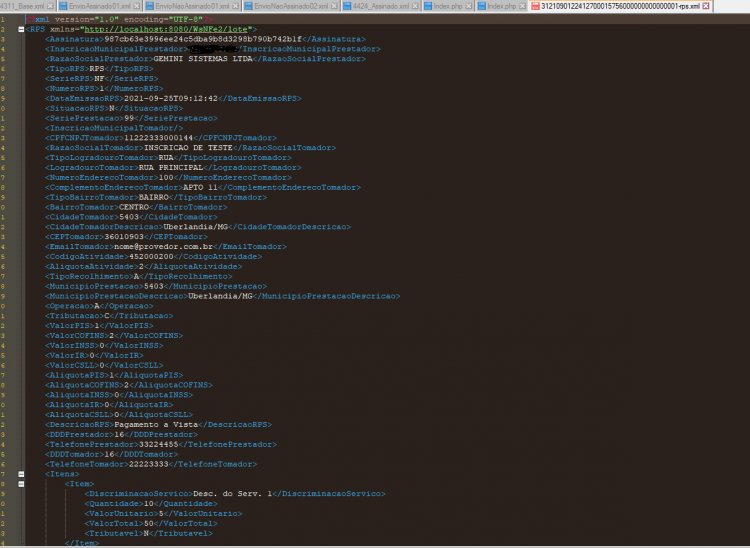This screenshot has height=548, width=750.
Task: Click the text INSCRICAO DE TESTE
Action: pos(188,148)
